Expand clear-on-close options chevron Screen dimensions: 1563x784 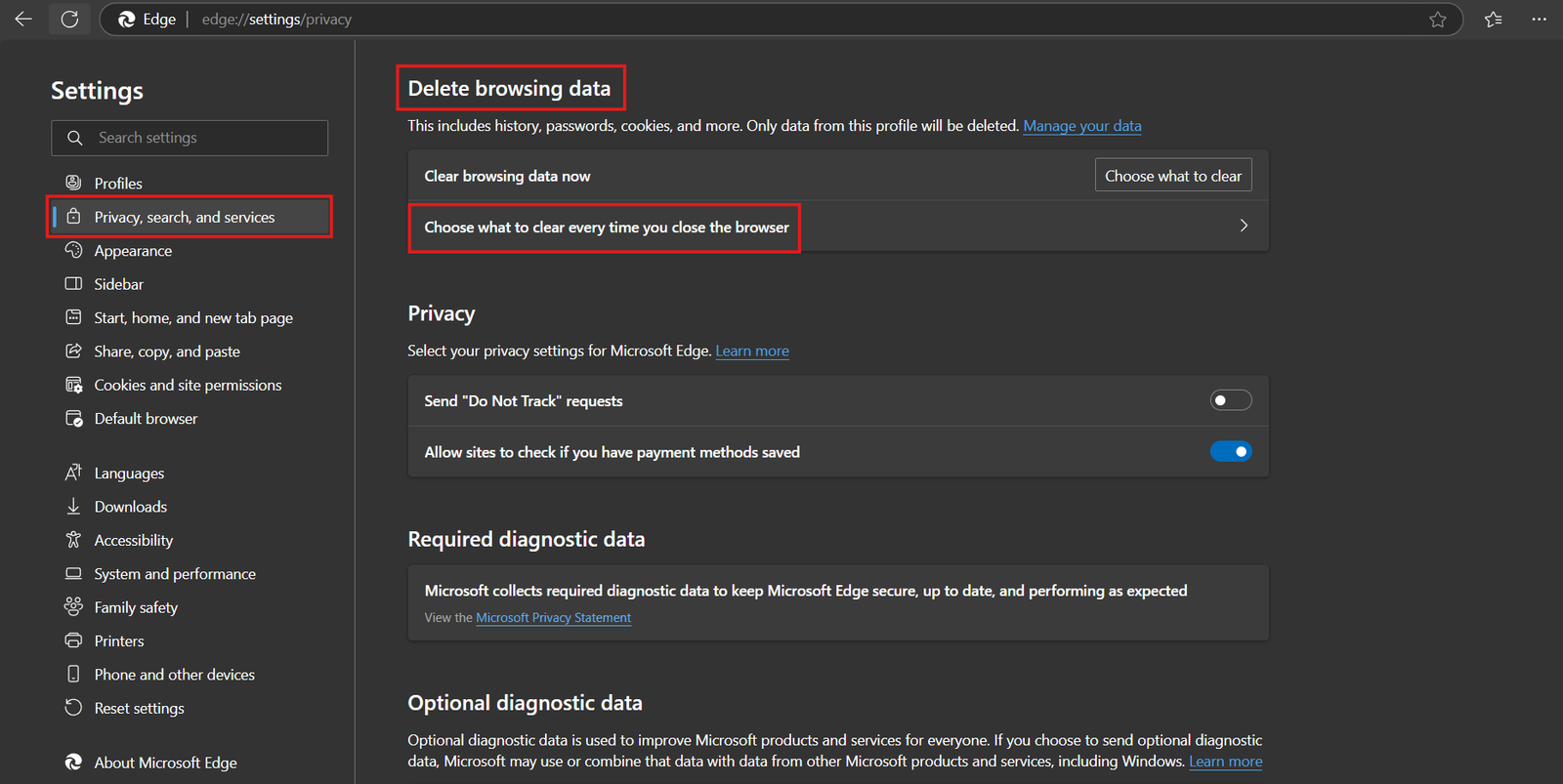[x=1243, y=226]
